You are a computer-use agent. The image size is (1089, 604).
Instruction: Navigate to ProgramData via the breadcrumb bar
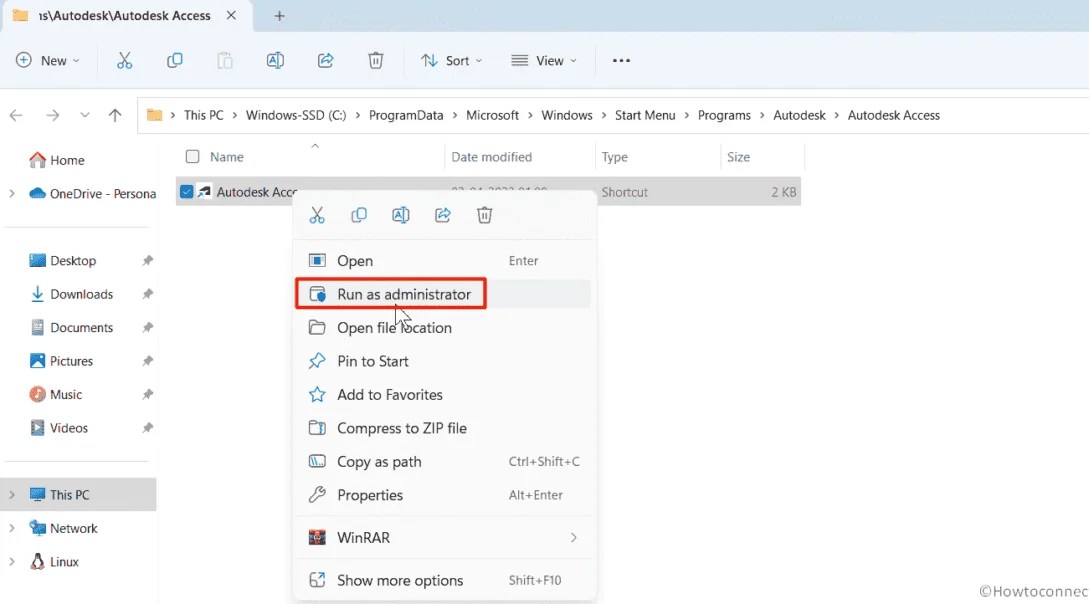tap(406, 115)
